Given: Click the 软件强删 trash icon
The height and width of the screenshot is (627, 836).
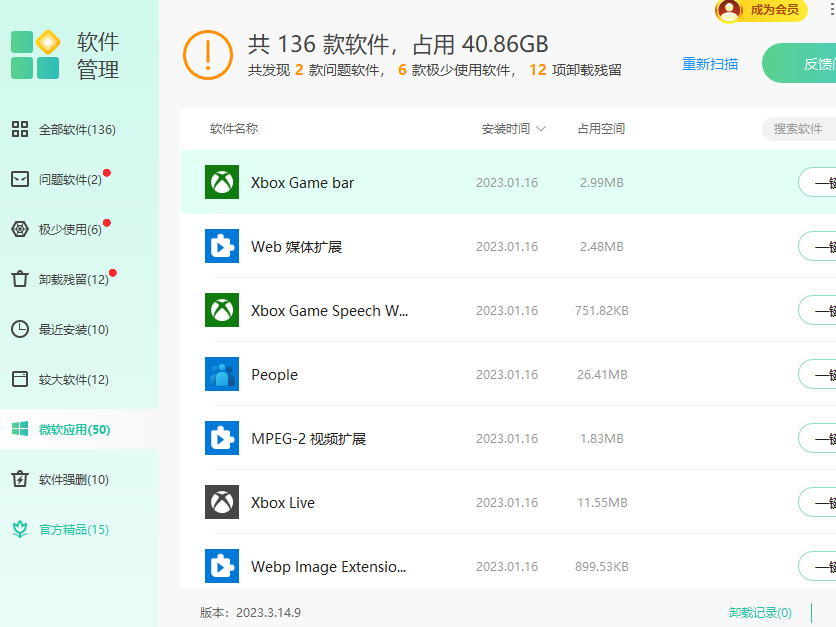Looking at the screenshot, I should (x=20, y=479).
